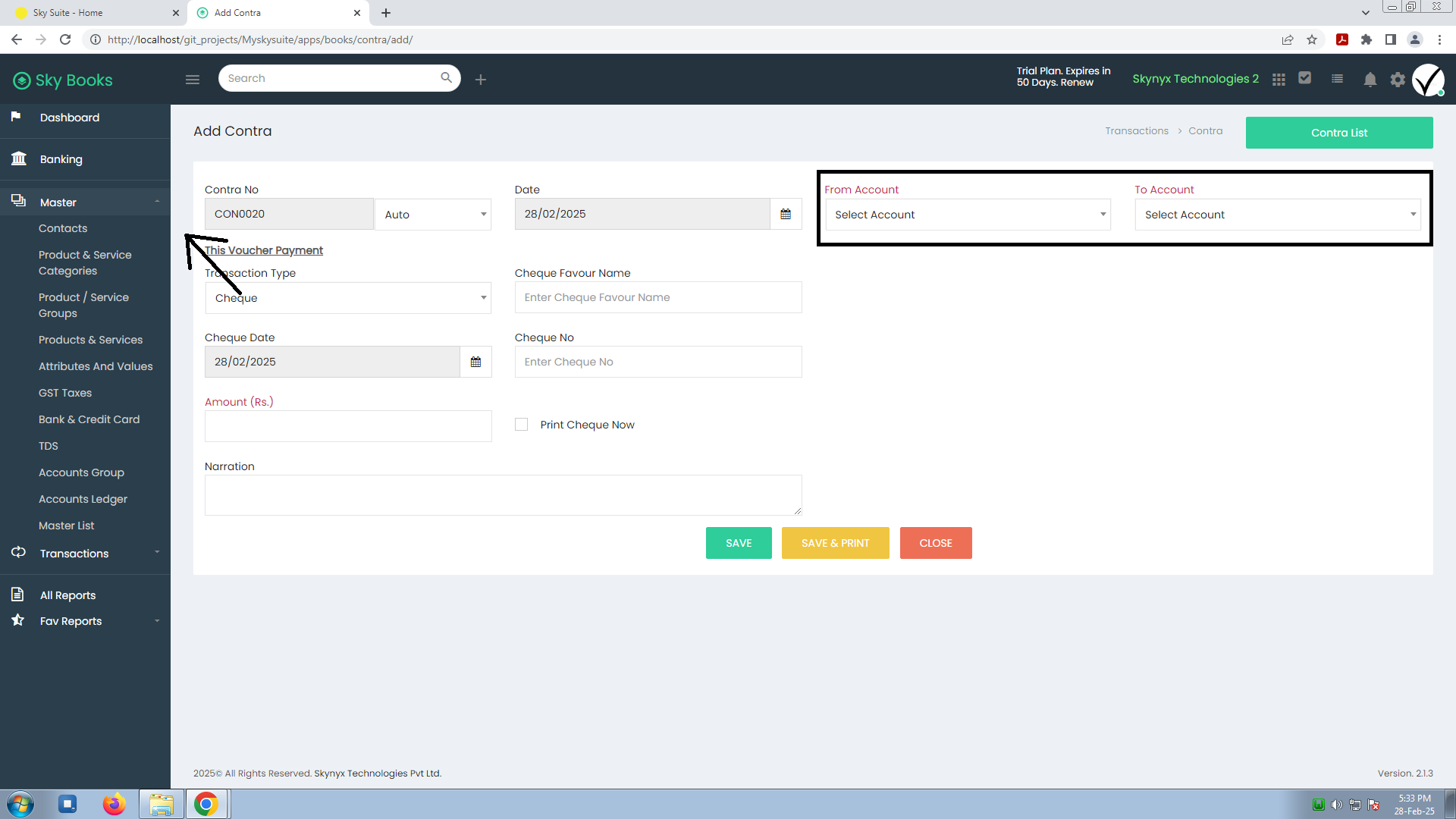Open the notifications bell icon
1456x819 pixels.
[1370, 79]
